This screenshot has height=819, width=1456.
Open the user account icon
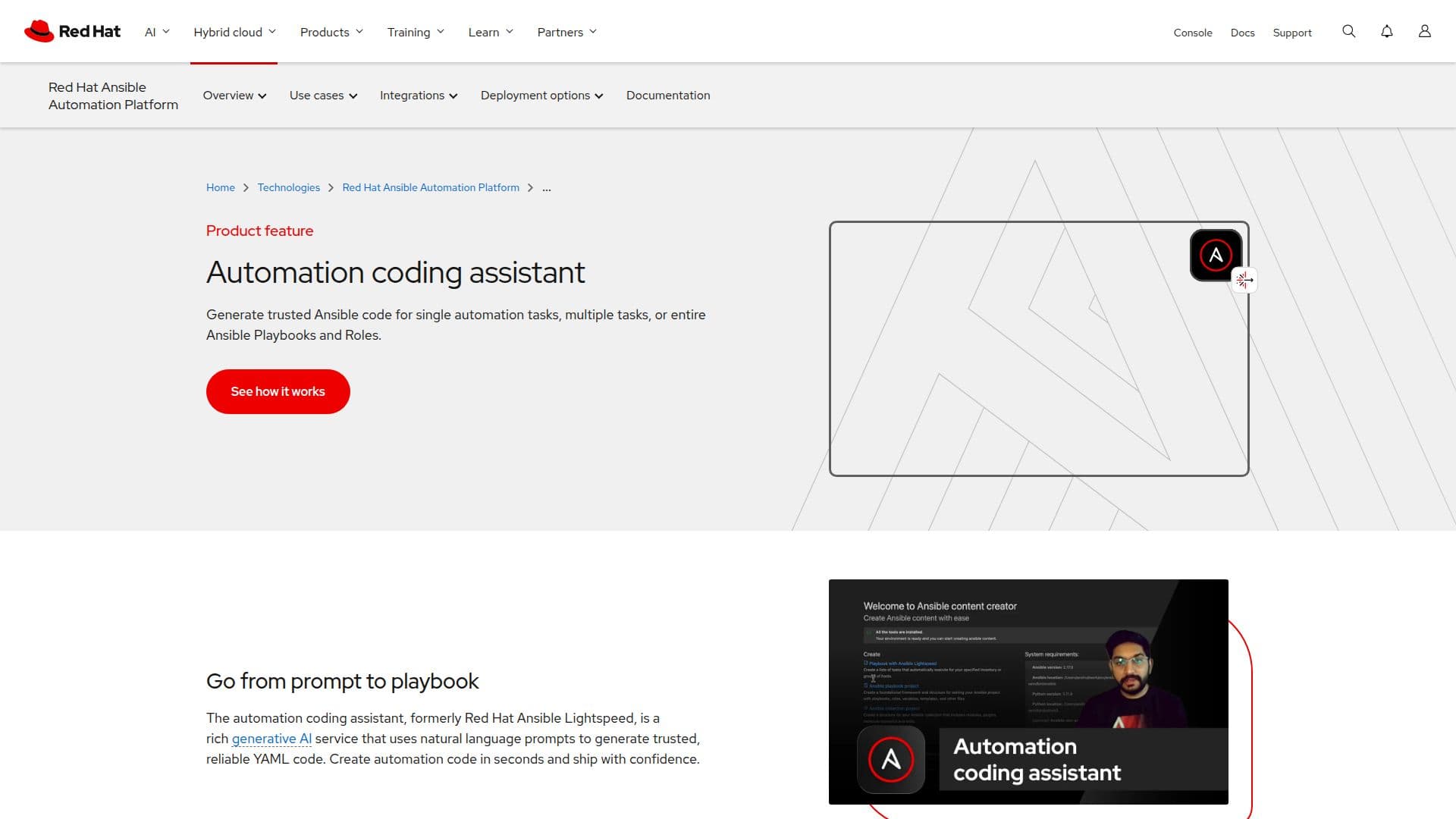click(x=1424, y=31)
